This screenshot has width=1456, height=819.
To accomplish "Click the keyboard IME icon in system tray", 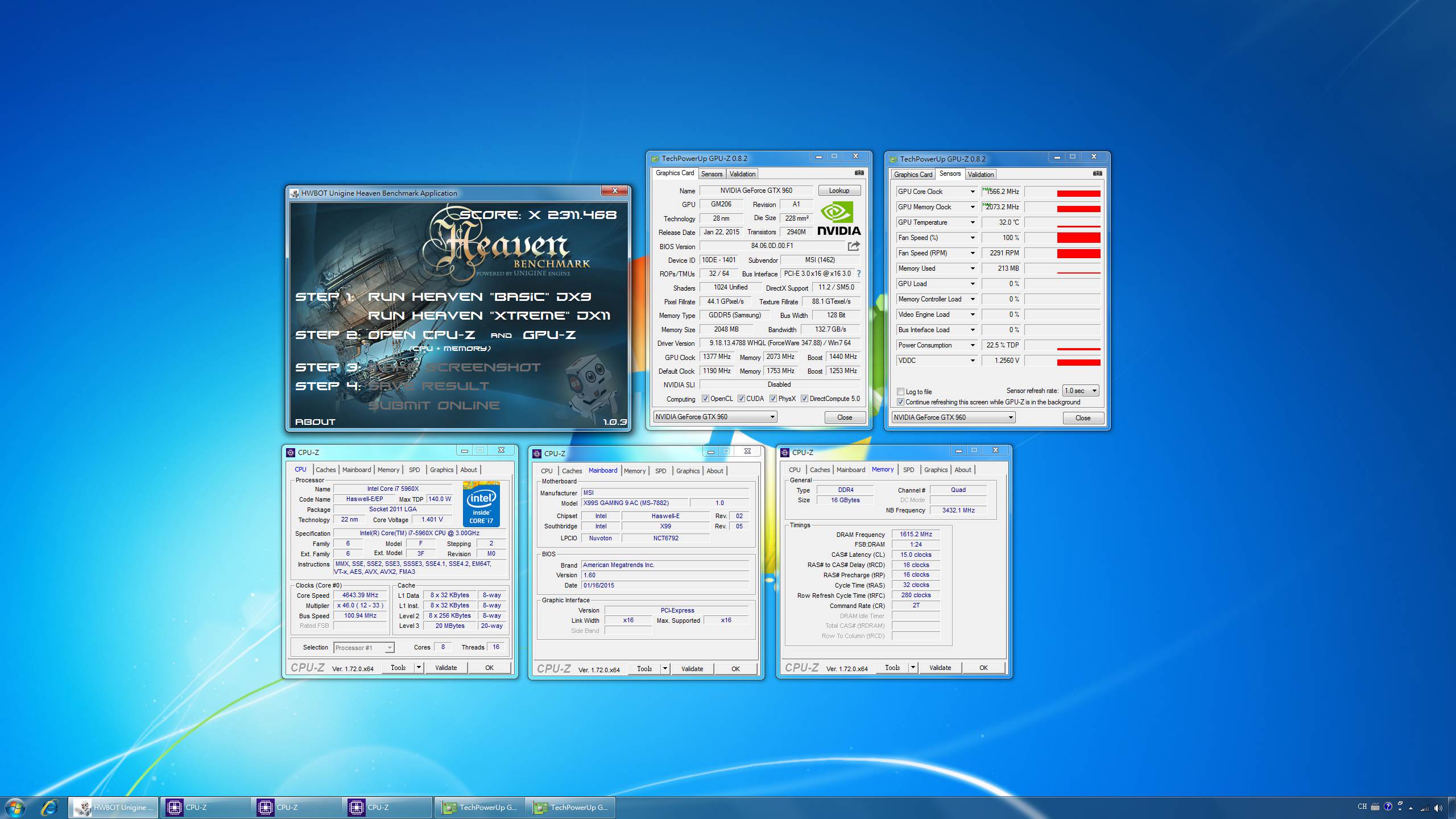I will [x=1375, y=806].
